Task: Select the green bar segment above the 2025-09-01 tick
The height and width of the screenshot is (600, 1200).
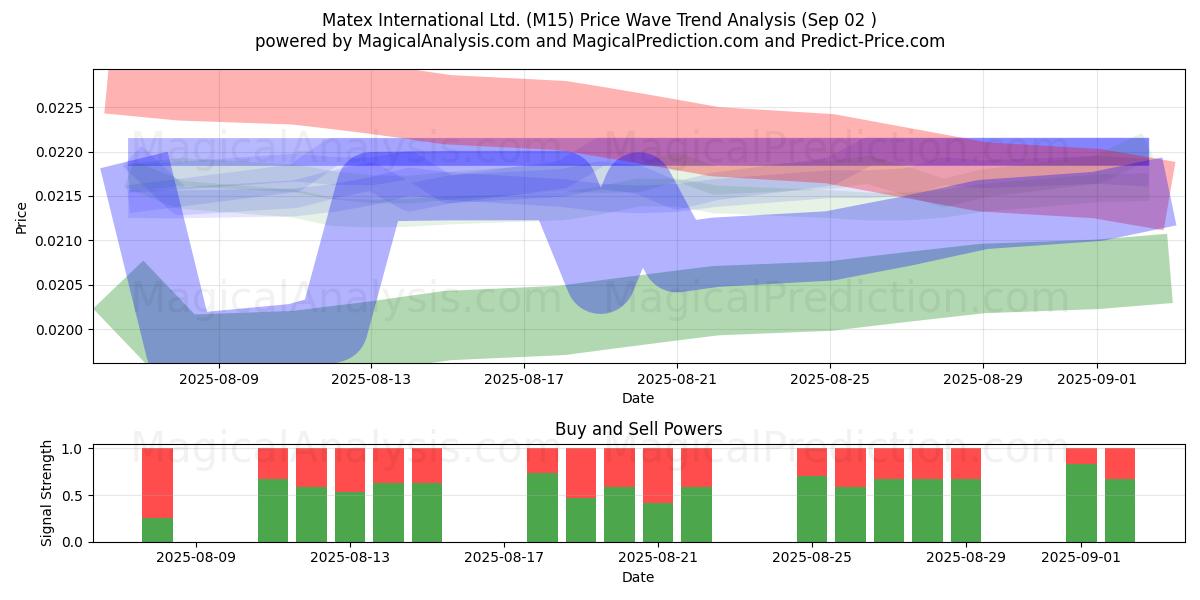Action: (x=1081, y=503)
